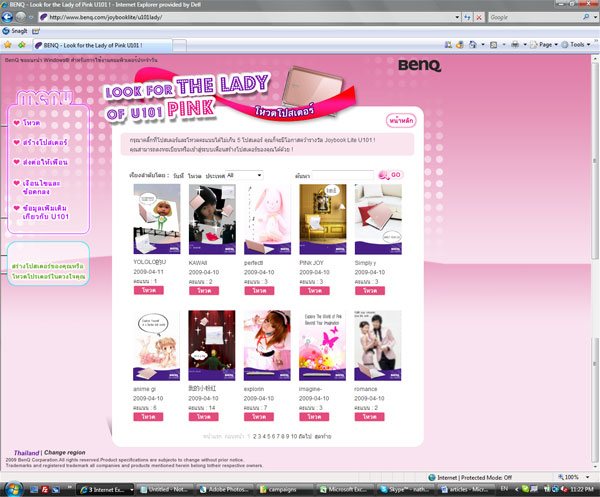This screenshot has height=497, width=600.
Task: Vote for the explorin poster
Action: coord(259,417)
